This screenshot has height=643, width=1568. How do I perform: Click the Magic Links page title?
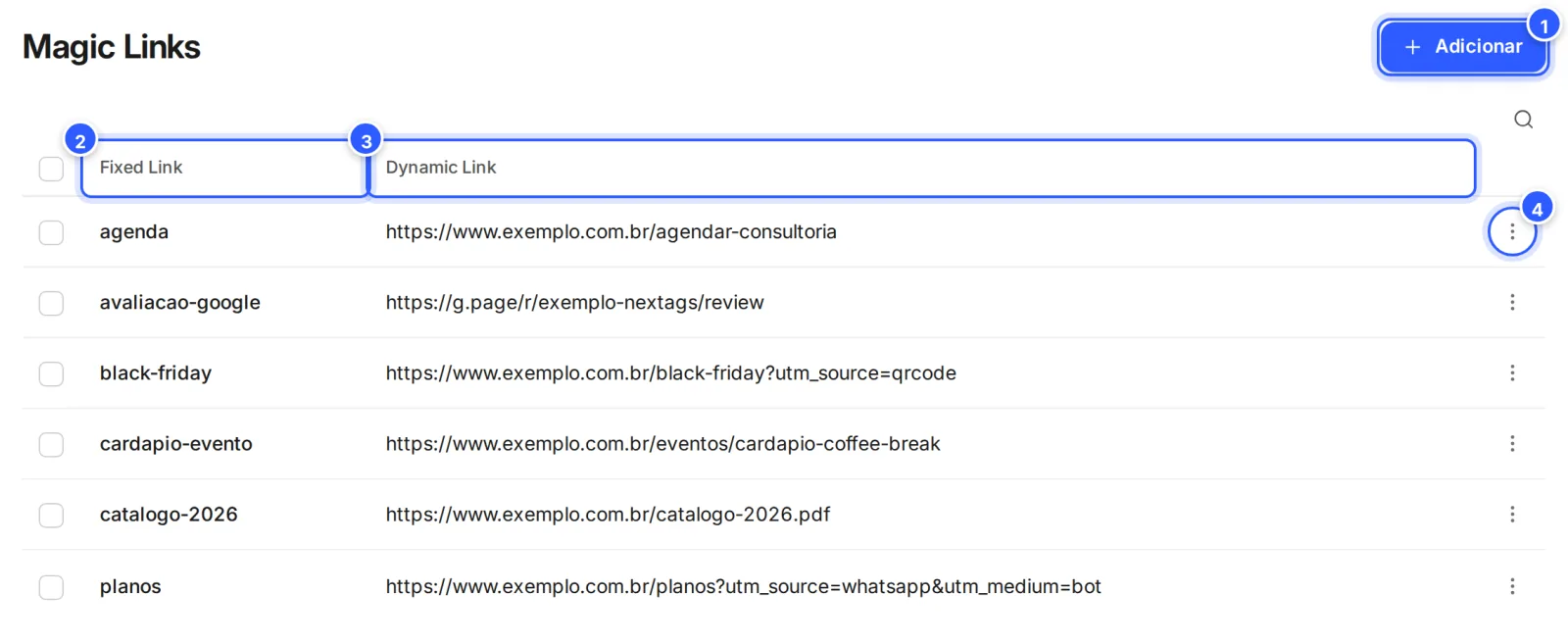tap(112, 47)
